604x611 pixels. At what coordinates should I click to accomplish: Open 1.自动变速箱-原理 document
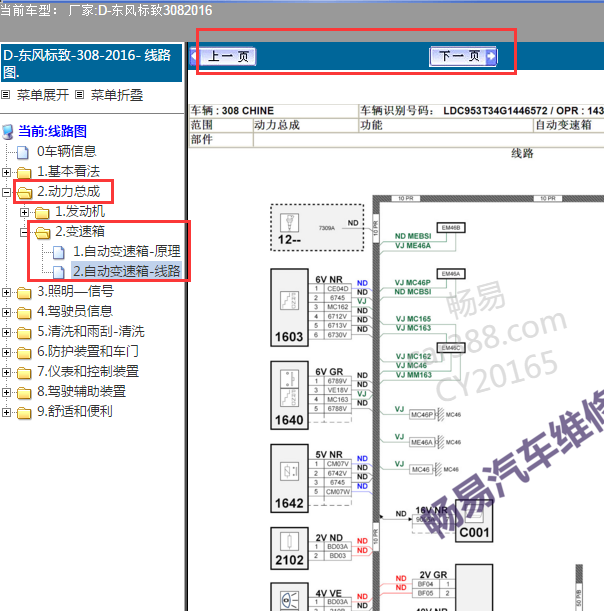click(127, 251)
